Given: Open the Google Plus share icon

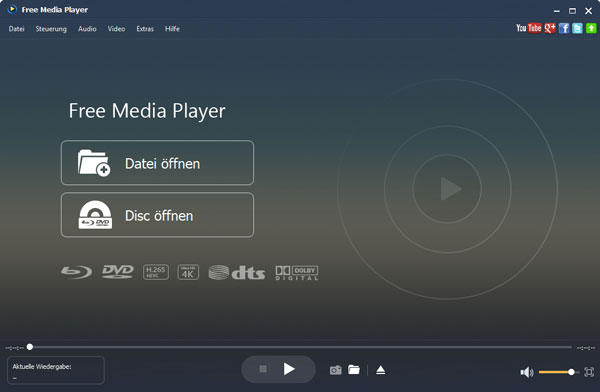Looking at the screenshot, I should click(x=550, y=28).
